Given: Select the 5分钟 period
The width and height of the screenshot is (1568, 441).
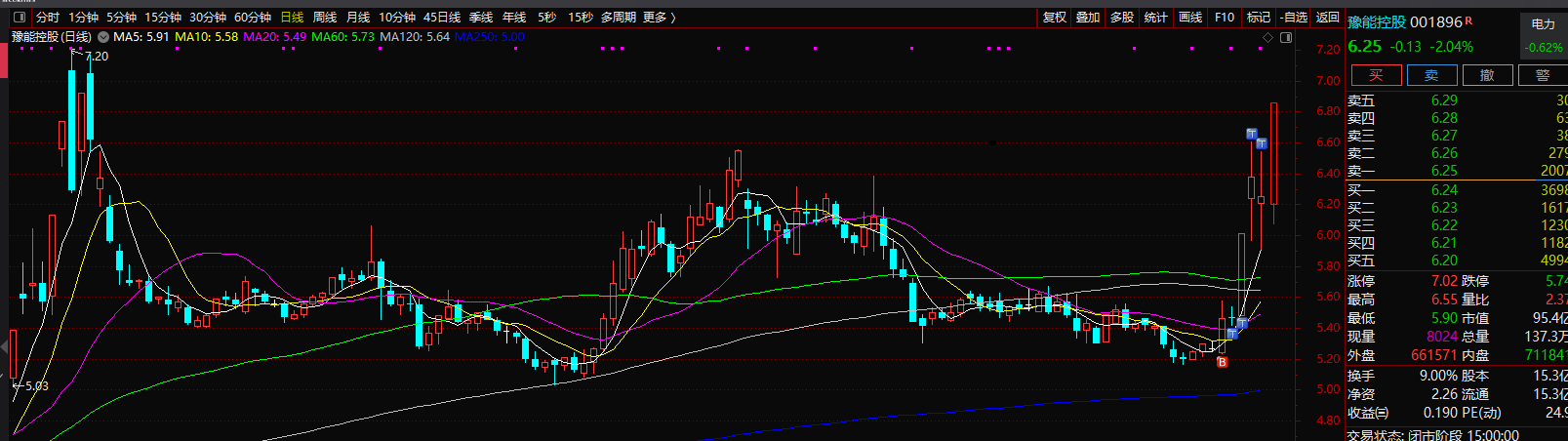Looking at the screenshot, I should tap(121, 18).
